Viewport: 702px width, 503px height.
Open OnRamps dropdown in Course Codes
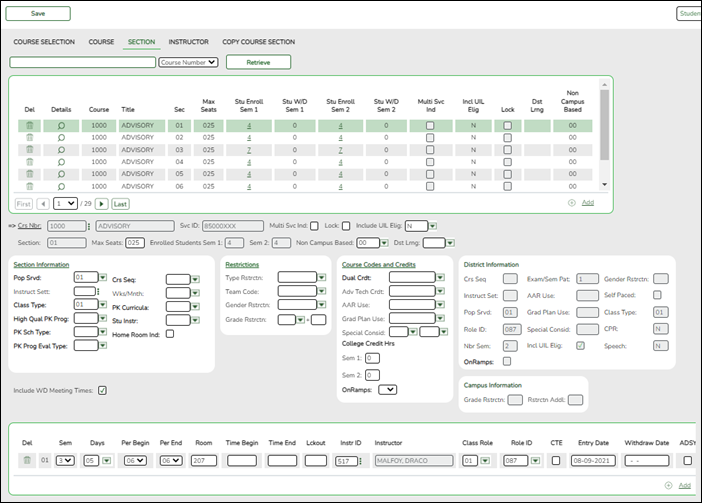coord(388,390)
